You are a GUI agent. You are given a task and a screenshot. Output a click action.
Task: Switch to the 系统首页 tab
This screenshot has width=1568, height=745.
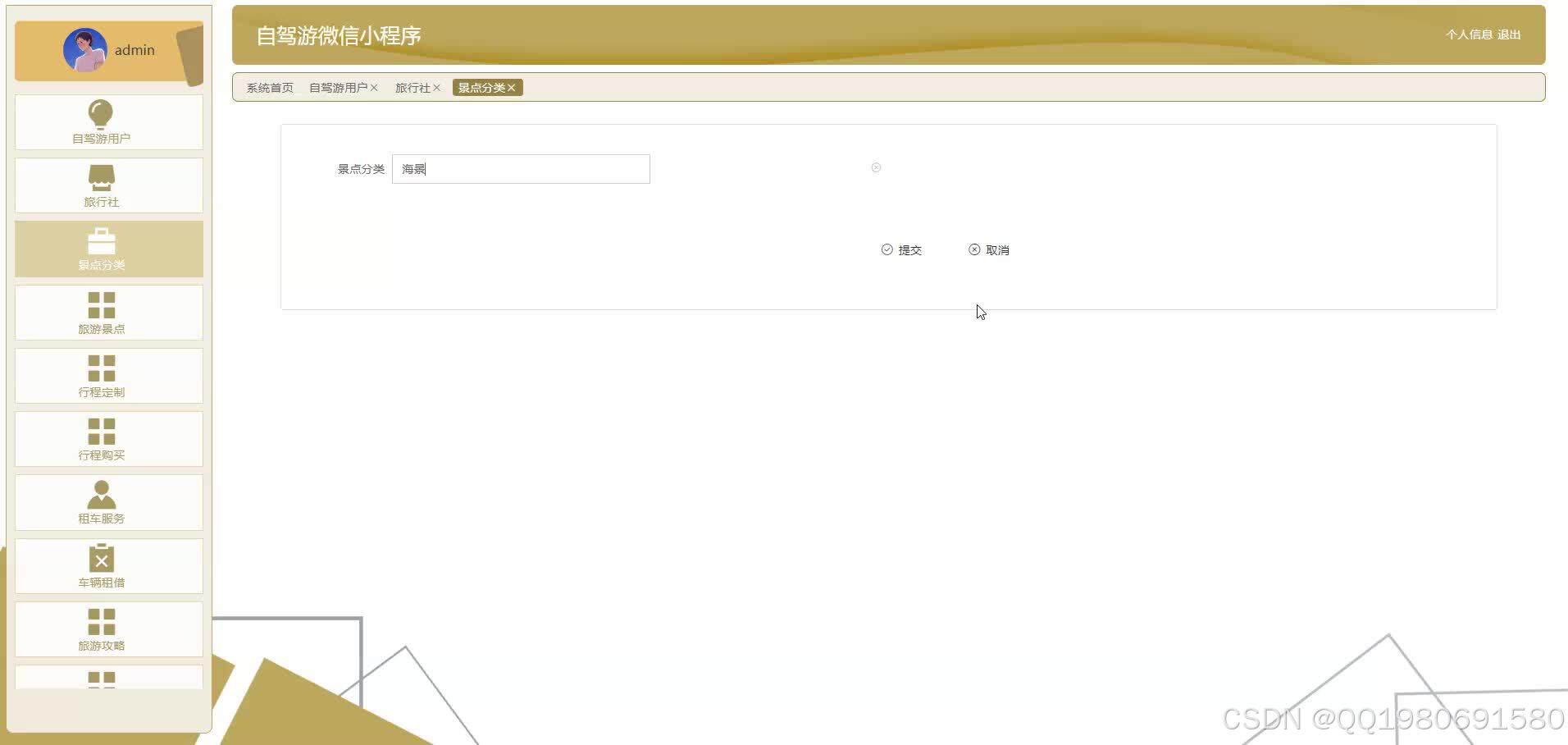(269, 87)
